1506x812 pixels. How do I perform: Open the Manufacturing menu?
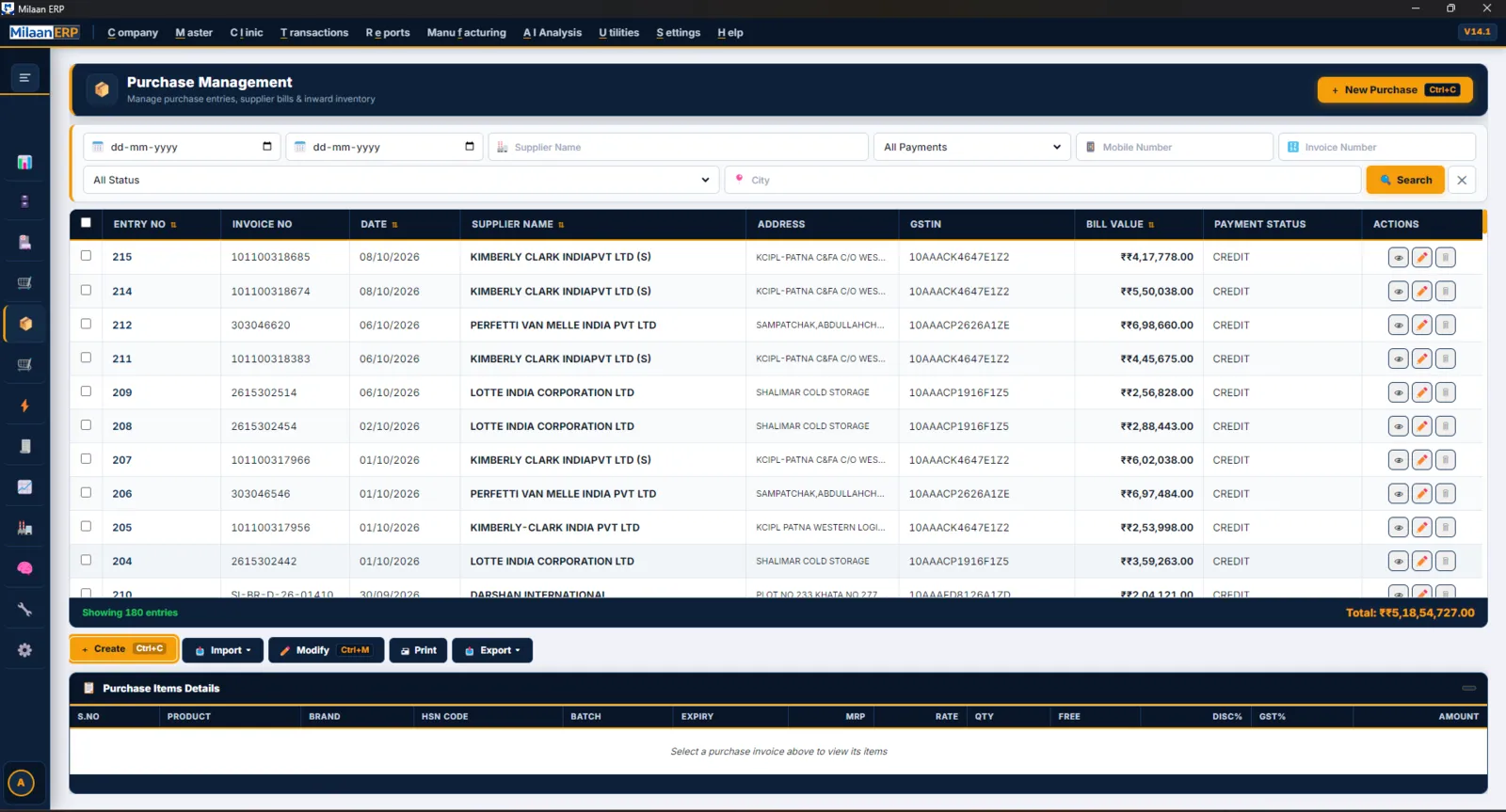(x=467, y=33)
